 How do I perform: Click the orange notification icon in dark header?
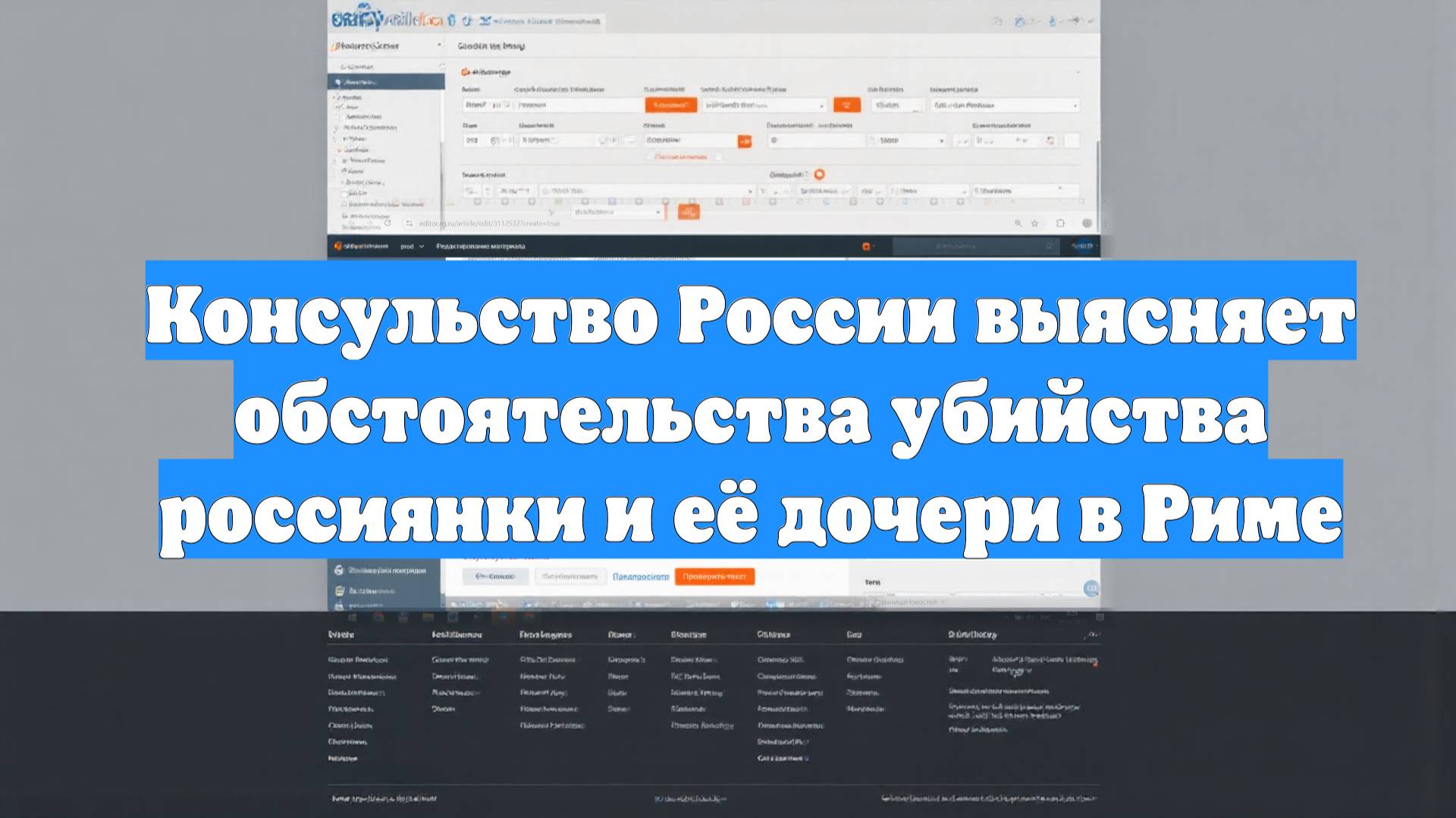pos(867,246)
